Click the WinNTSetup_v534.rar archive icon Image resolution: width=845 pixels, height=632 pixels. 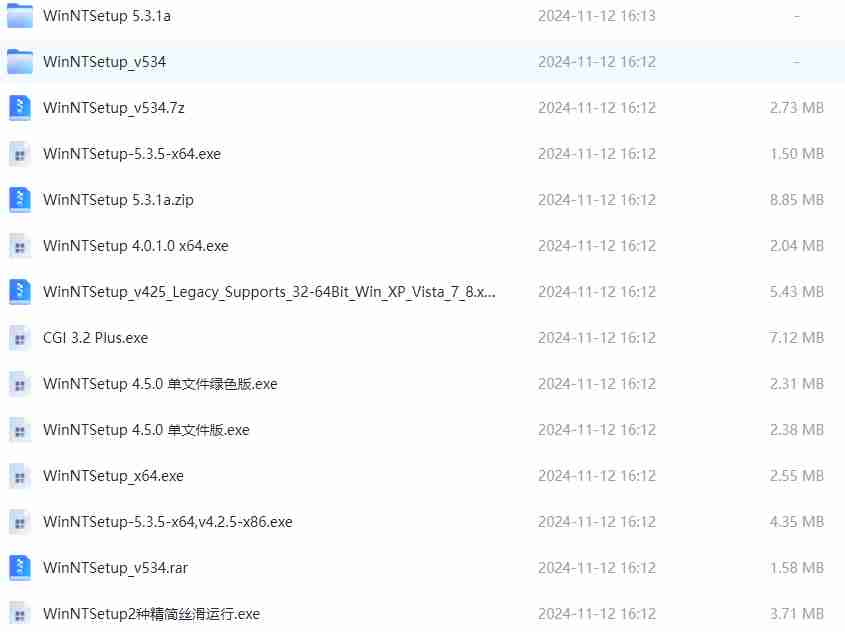click(x=20, y=568)
